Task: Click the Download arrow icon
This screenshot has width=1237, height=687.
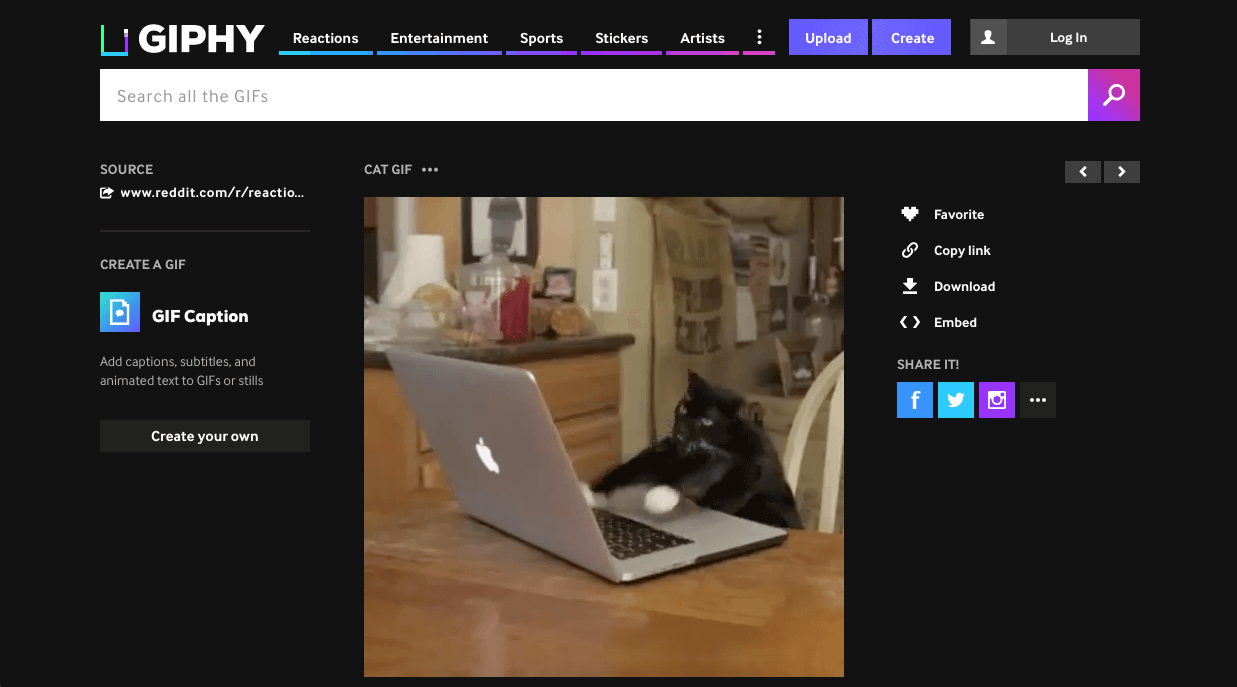Action: [910, 286]
